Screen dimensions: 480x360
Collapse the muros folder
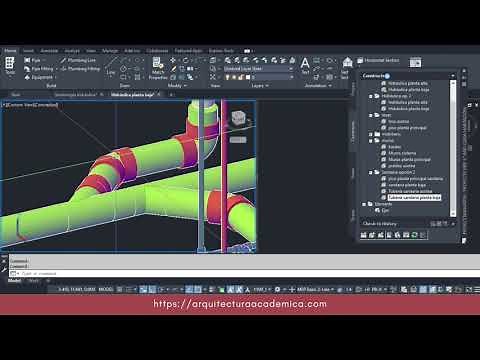click(370, 141)
